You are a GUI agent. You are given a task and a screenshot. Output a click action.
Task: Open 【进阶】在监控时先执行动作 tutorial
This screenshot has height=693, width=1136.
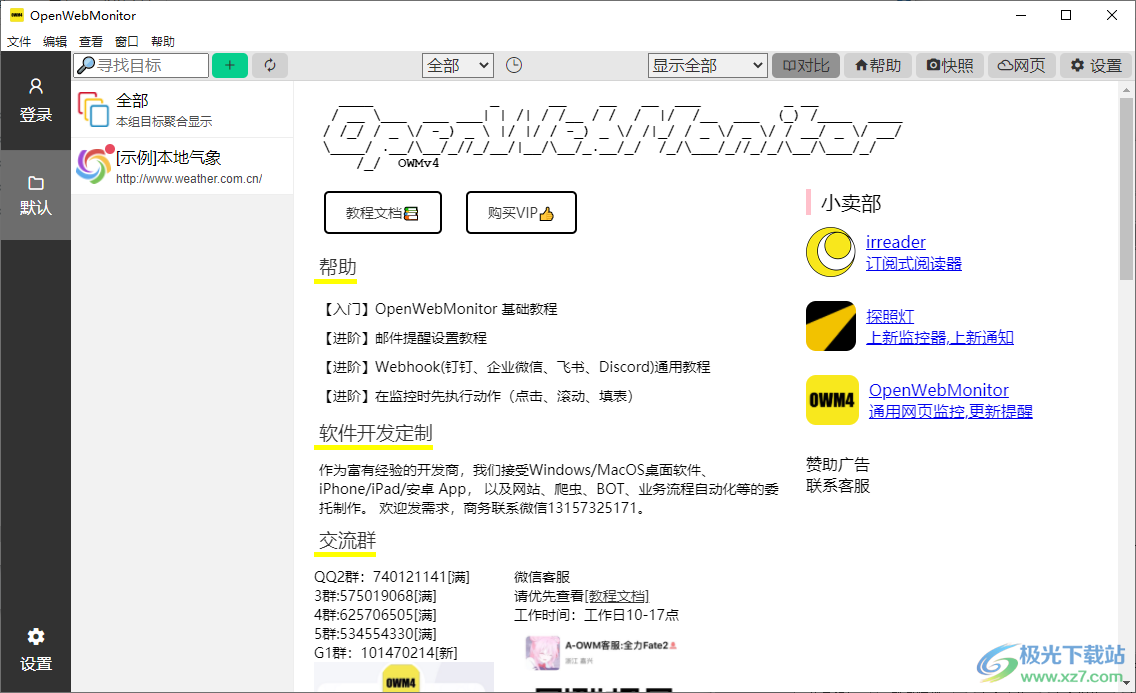tap(479, 396)
